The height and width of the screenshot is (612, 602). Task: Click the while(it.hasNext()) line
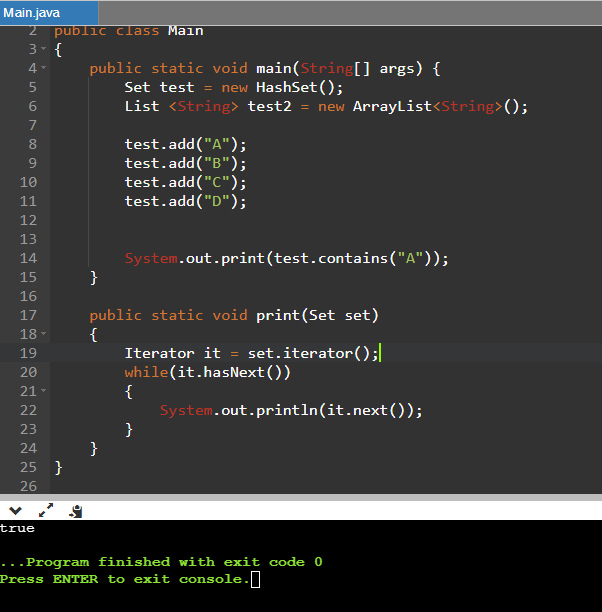(x=207, y=372)
